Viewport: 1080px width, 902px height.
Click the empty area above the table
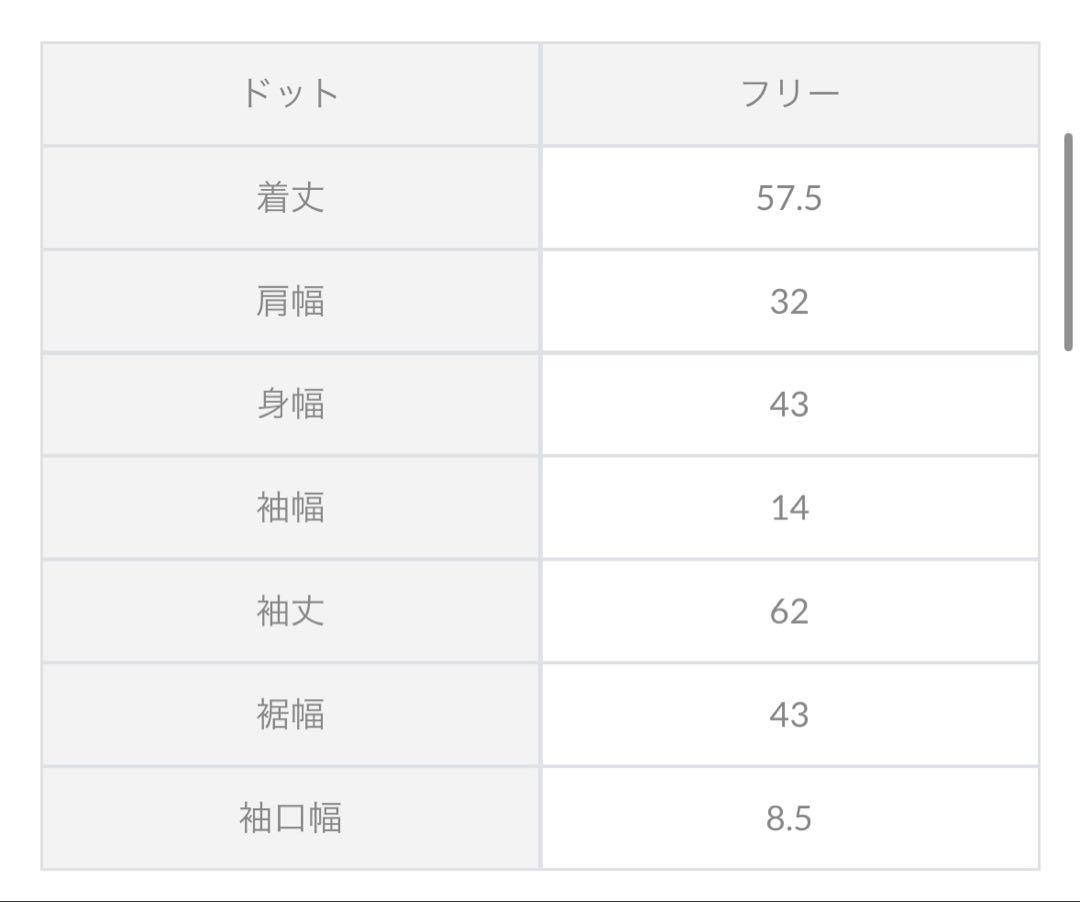[x=540, y=20]
